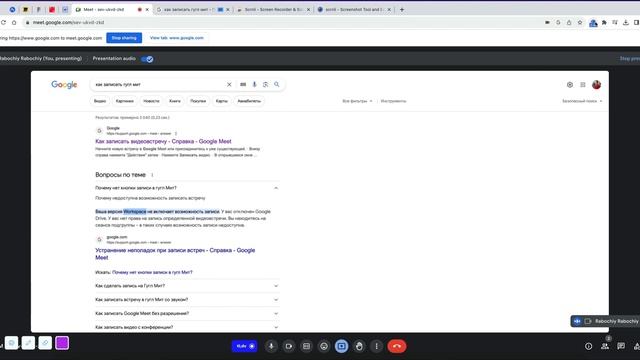Viewport: 640px width, 360px height.
Task: Select the third white annotation tool
Action: click(x=45, y=343)
